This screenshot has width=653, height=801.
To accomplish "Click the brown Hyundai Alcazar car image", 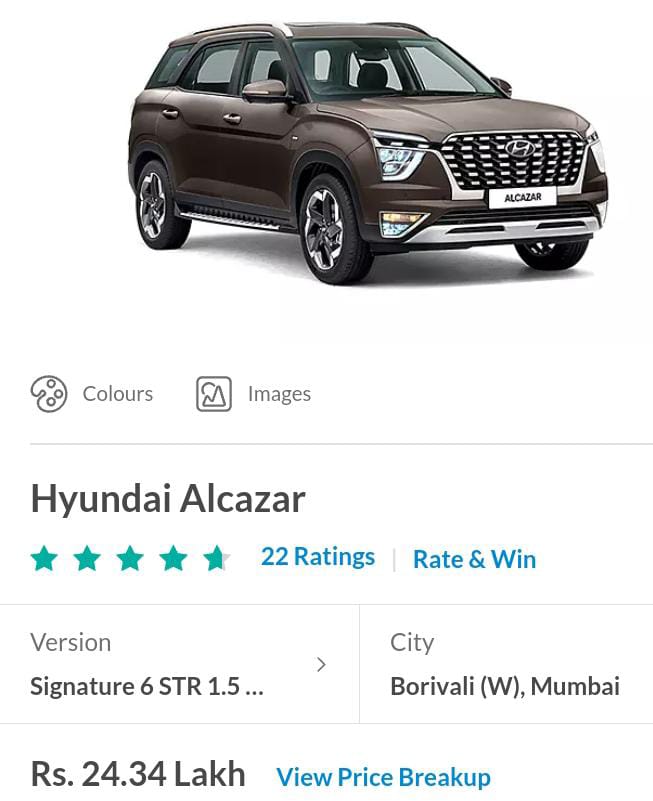I will [x=369, y=151].
